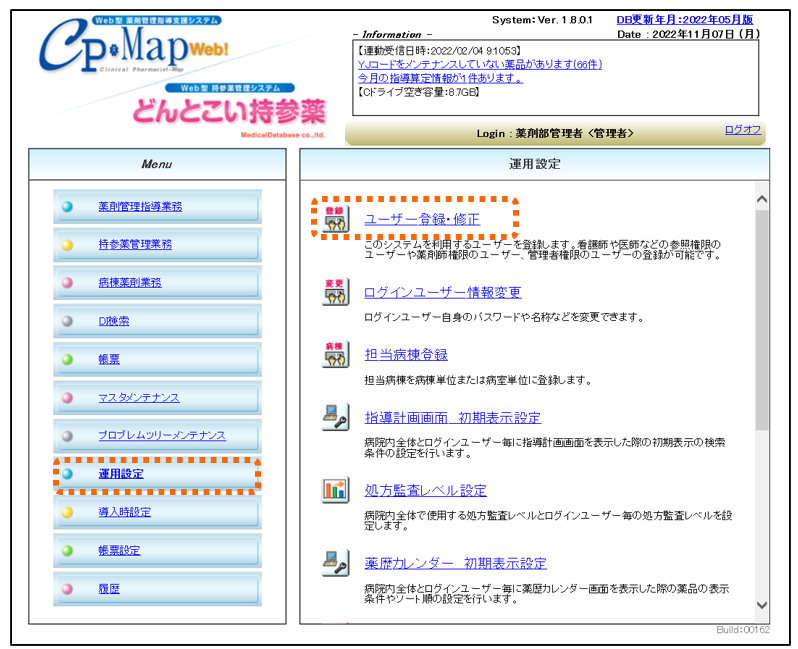This screenshot has height=649, width=798.
Task: Open the YJコード未メンテナンス薬品 information link
Action: pyautogui.click(x=479, y=64)
